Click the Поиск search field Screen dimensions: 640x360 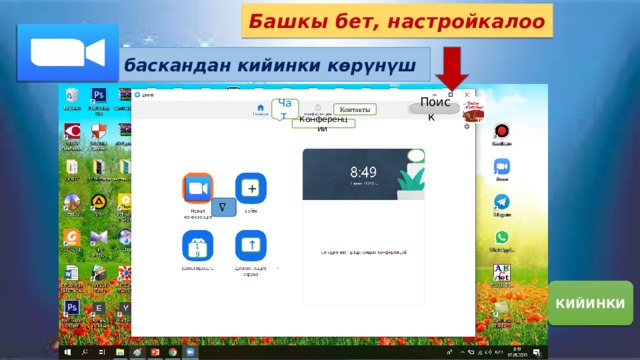[x=434, y=109]
